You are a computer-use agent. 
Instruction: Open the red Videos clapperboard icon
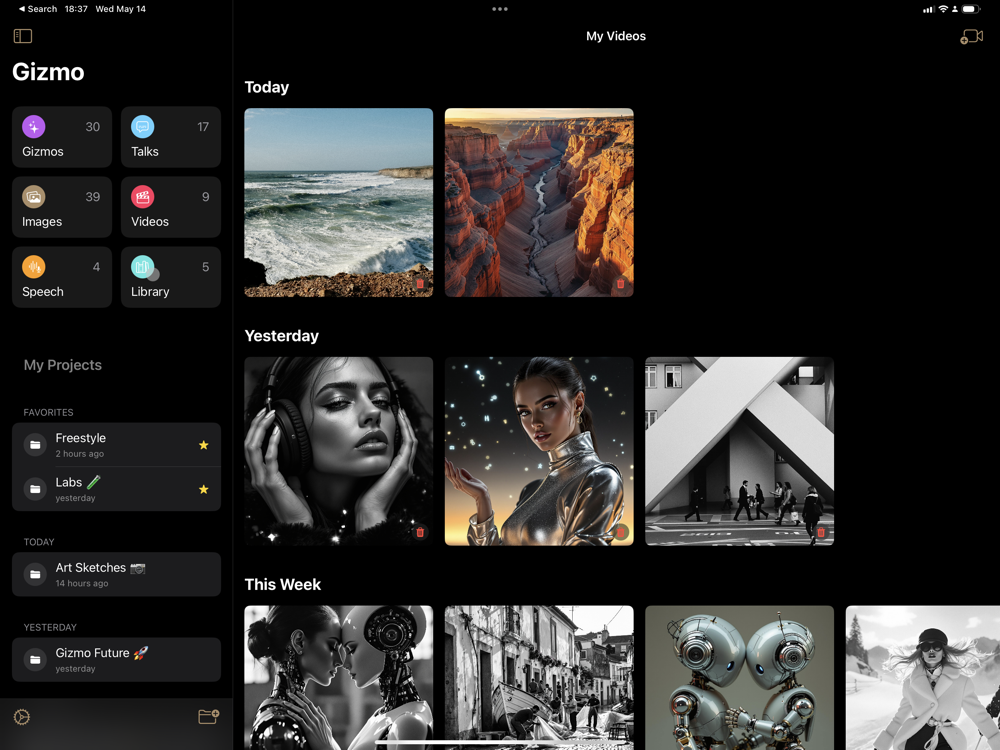click(x=143, y=196)
